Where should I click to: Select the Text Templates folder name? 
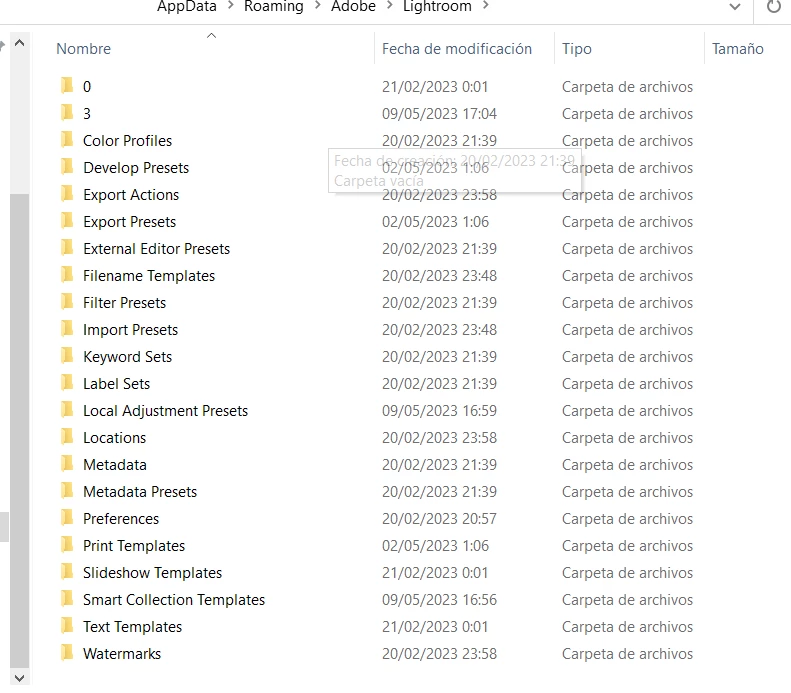click(132, 626)
